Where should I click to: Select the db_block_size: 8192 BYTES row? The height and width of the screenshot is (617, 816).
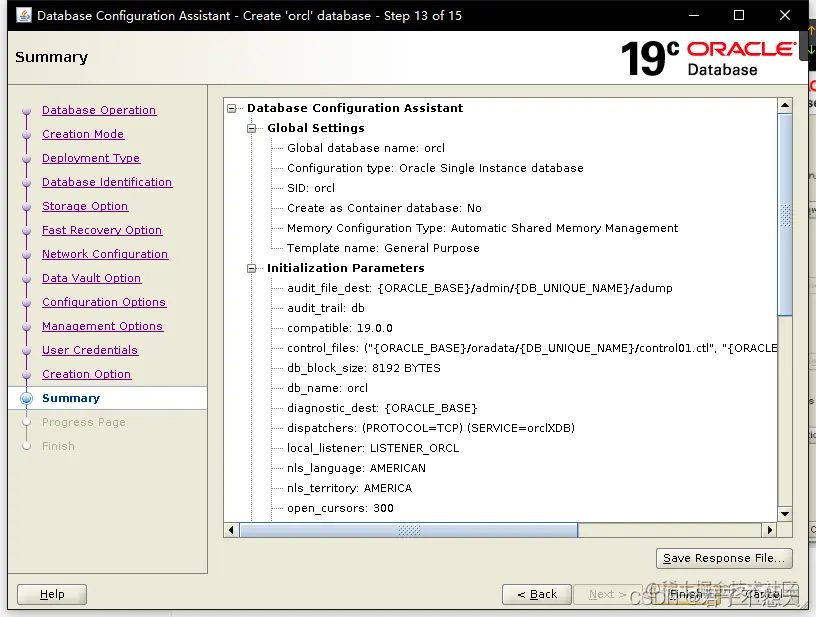[x=364, y=368]
